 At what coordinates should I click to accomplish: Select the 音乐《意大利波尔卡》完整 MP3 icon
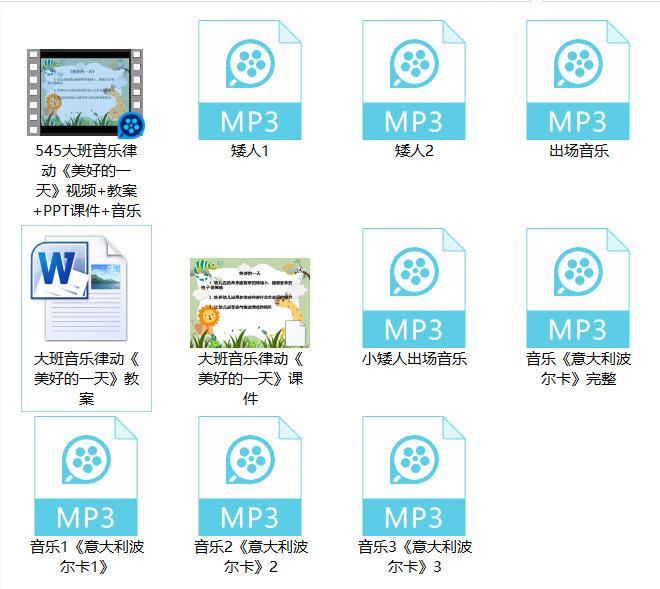[578, 288]
